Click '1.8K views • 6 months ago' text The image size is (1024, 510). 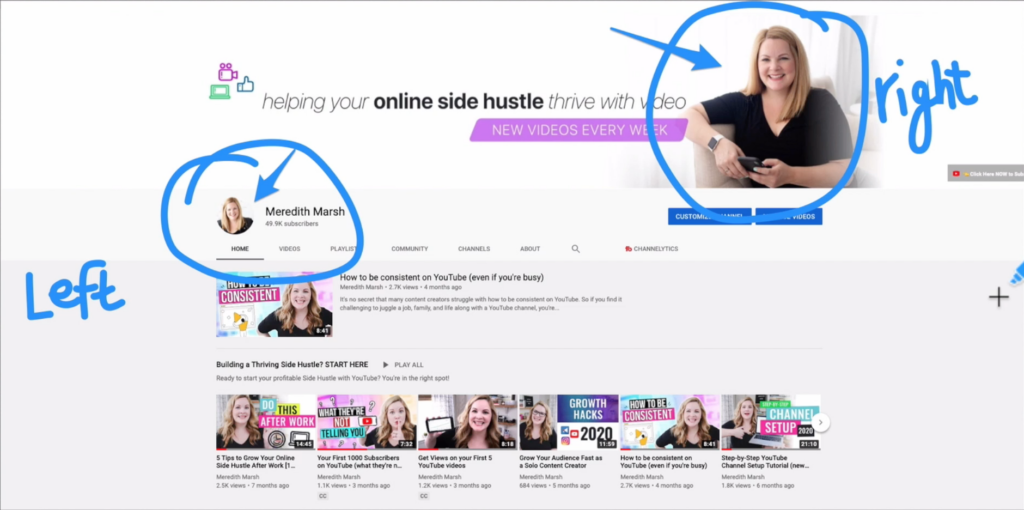pos(758,486)
